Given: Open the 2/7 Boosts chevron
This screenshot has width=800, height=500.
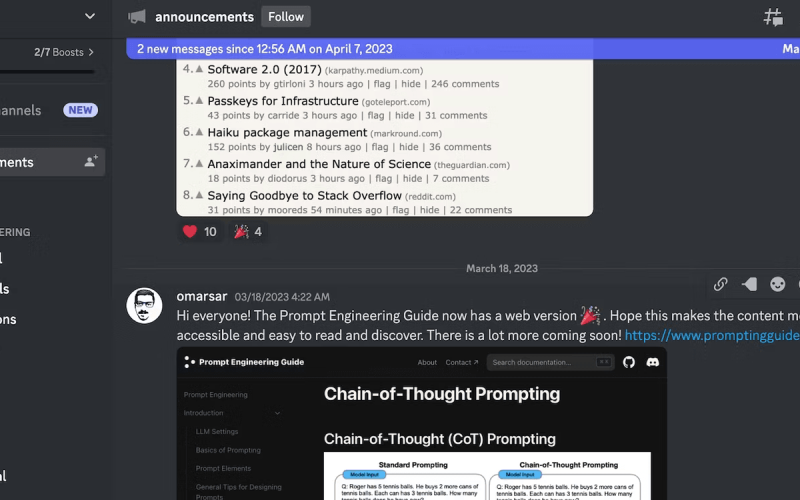Looking at the screenshot, I should 91,52.
